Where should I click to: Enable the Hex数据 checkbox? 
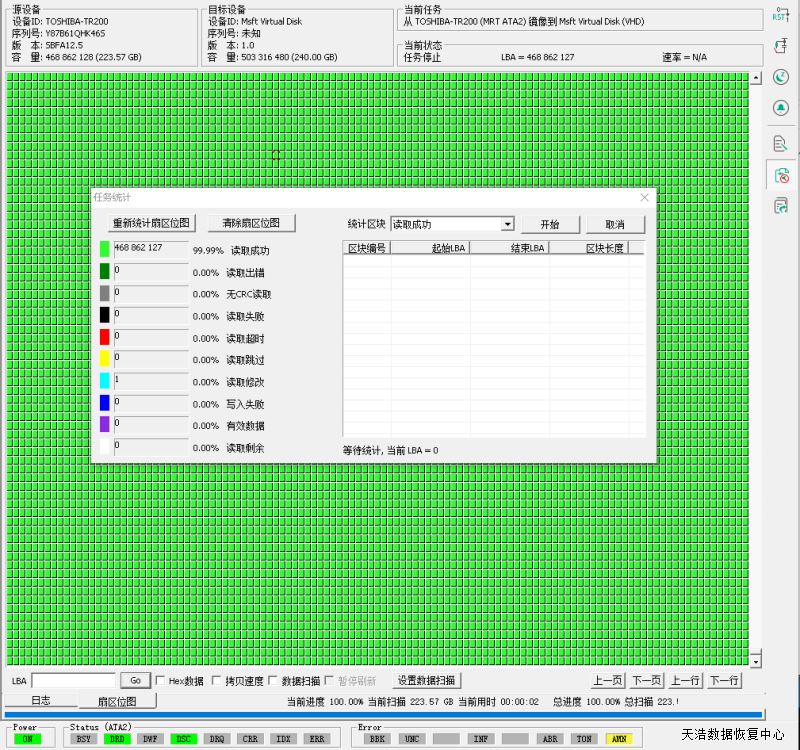[161, 681]
